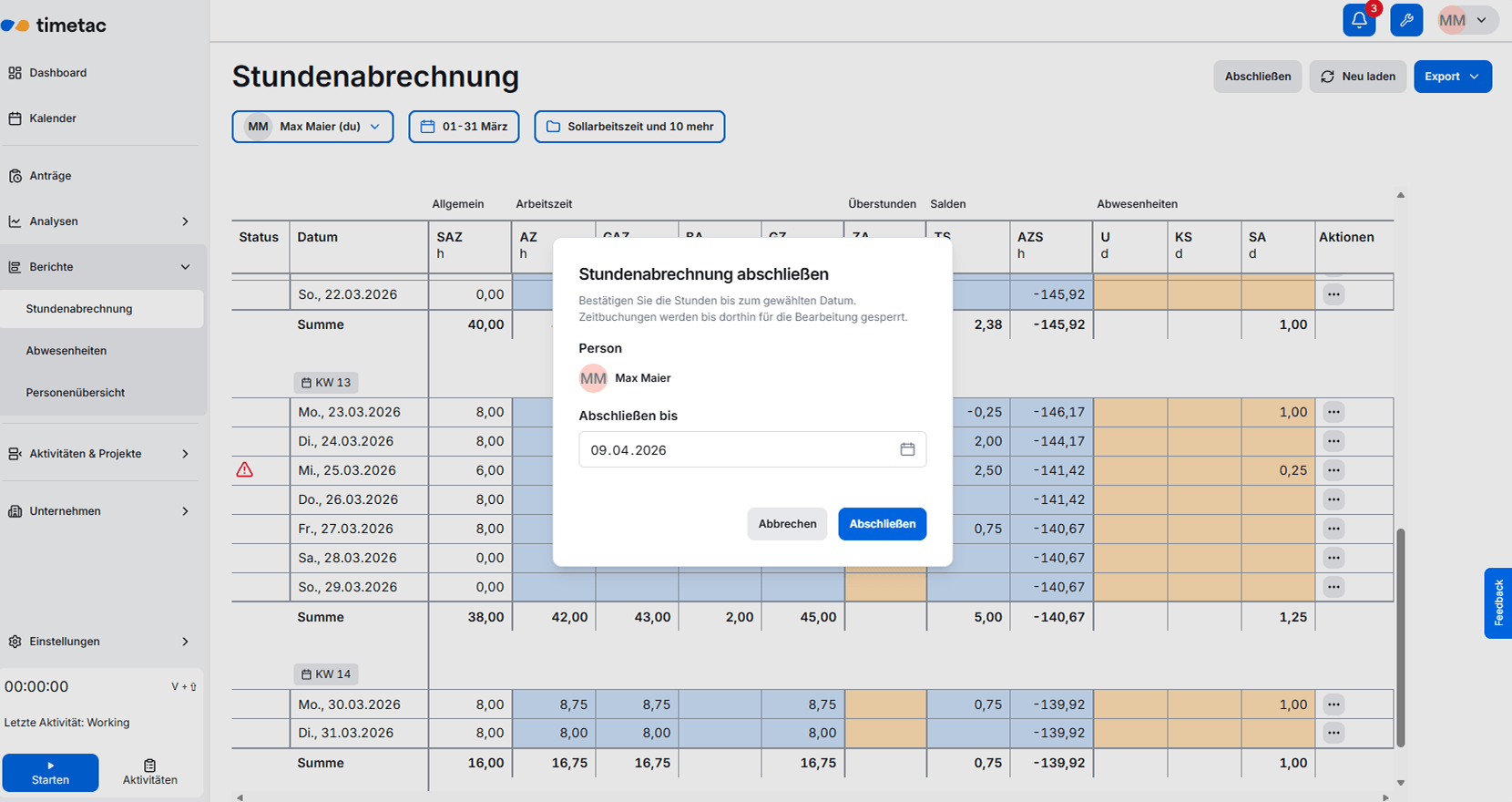Open the Feedback side tab
Image resolution: width=1512 pixels, height=802 pixels.
pos(1498,603)
